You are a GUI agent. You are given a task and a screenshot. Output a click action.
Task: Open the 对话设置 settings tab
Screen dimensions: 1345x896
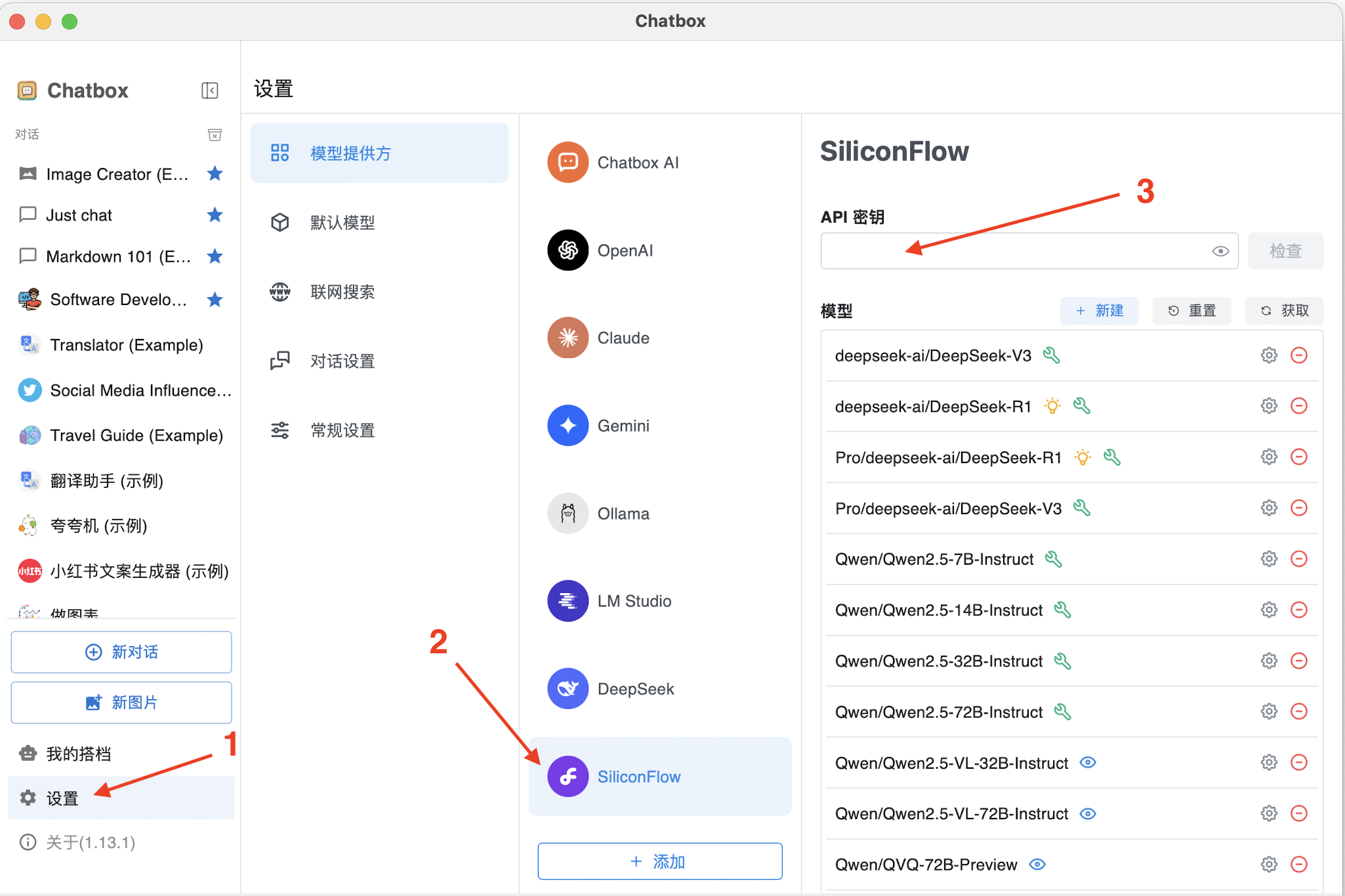(x=379, y=361)
